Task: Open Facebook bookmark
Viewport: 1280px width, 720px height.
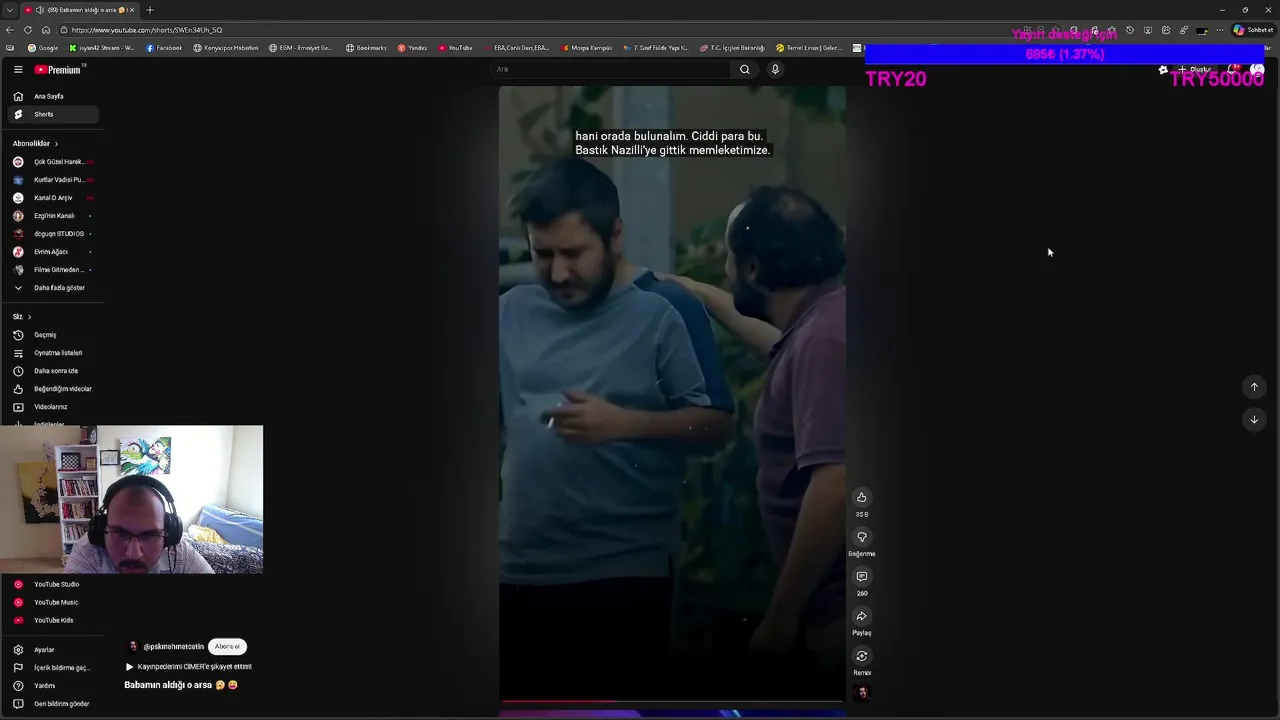Action: (x=165, y=48)
